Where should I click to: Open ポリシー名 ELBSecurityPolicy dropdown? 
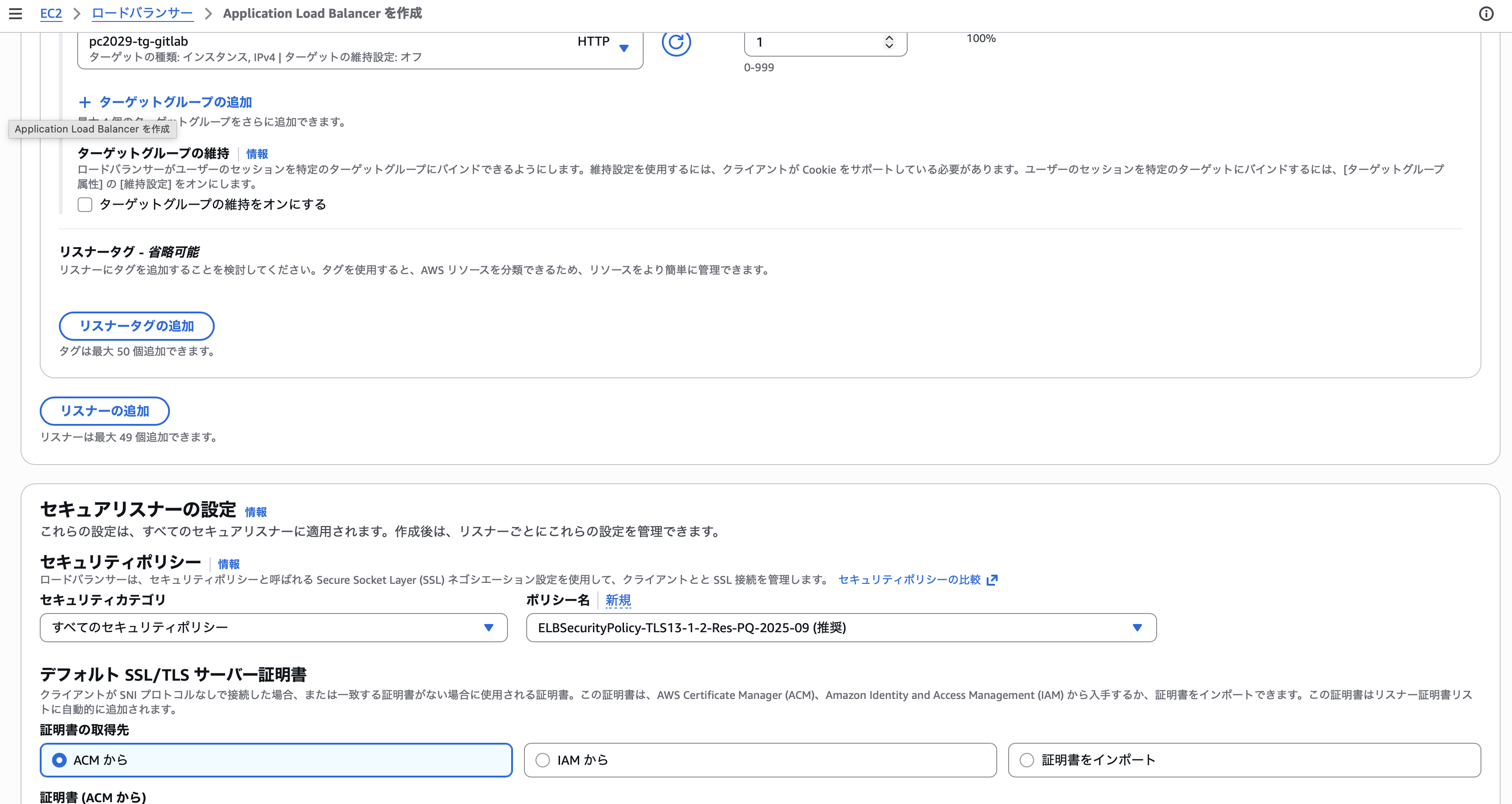point(841,627)
